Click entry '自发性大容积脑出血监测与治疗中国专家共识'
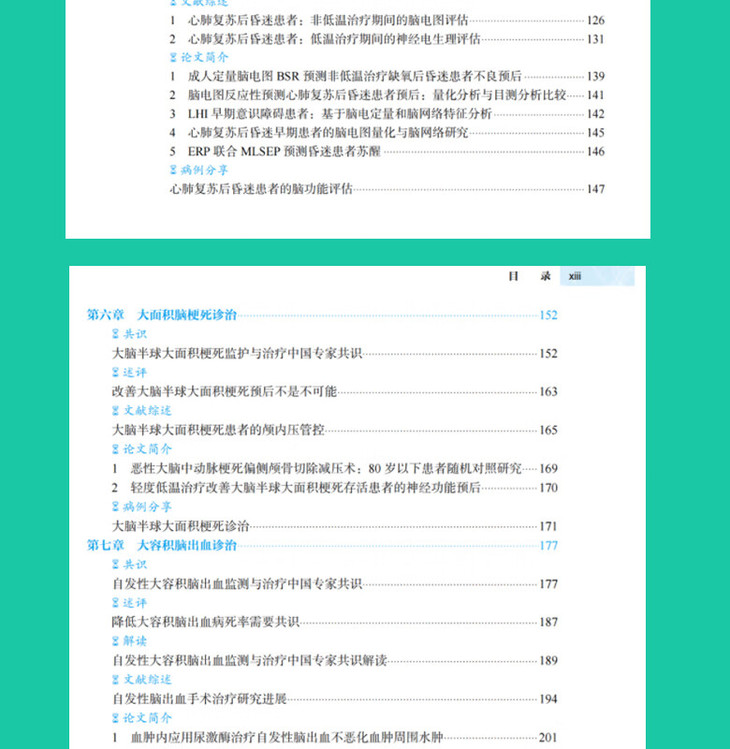 [x=237, y=584]
